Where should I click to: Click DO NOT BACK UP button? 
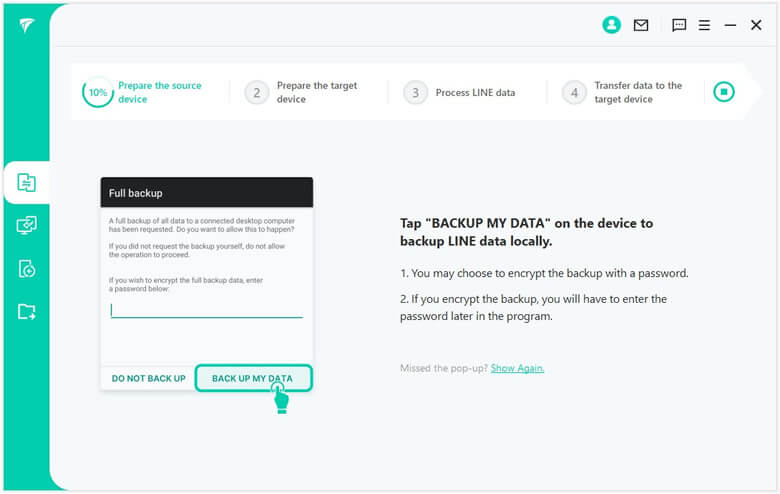click(148, 379)
